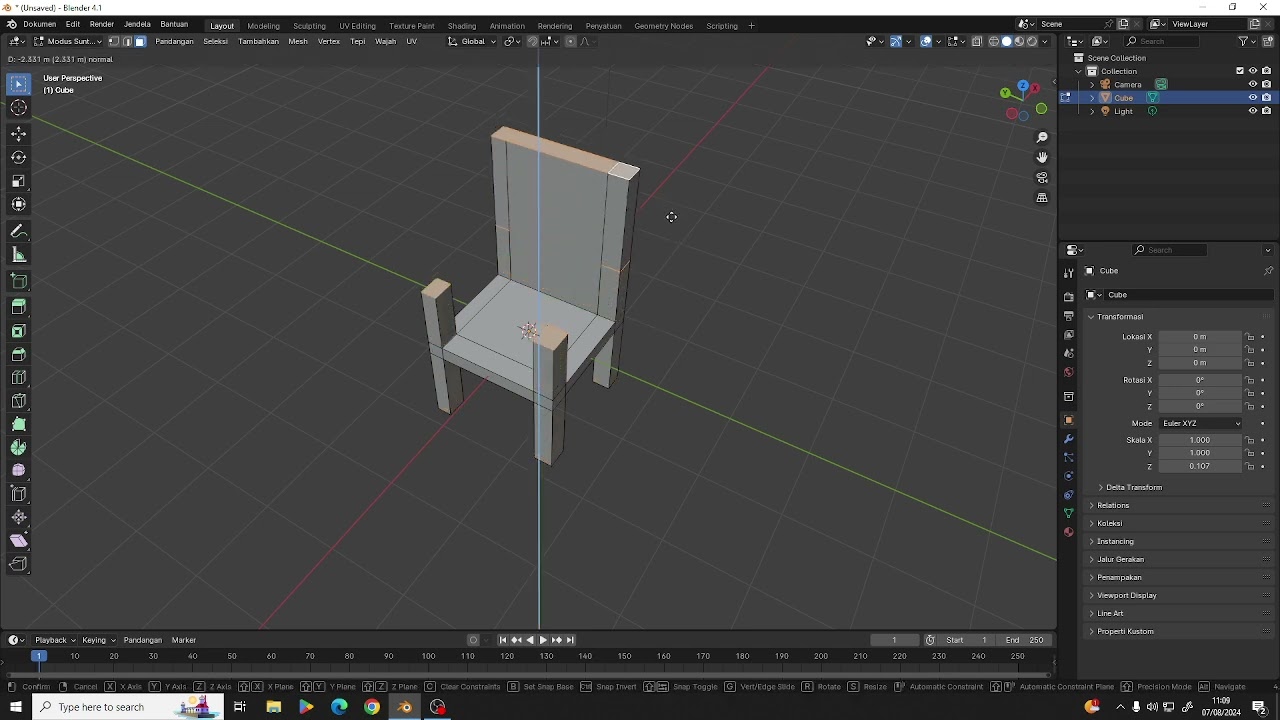Activate the Extrude Region tool
Image resolution: width=1280 pixels, height=720 pixels.
(19, 307)
